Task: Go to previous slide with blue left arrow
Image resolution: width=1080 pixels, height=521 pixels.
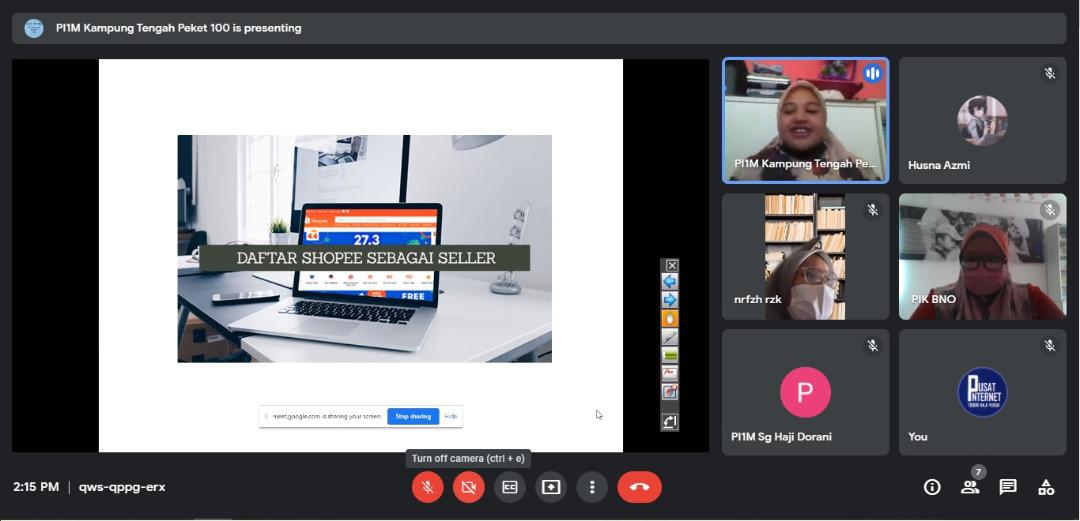Action: [x=669, y=281]
